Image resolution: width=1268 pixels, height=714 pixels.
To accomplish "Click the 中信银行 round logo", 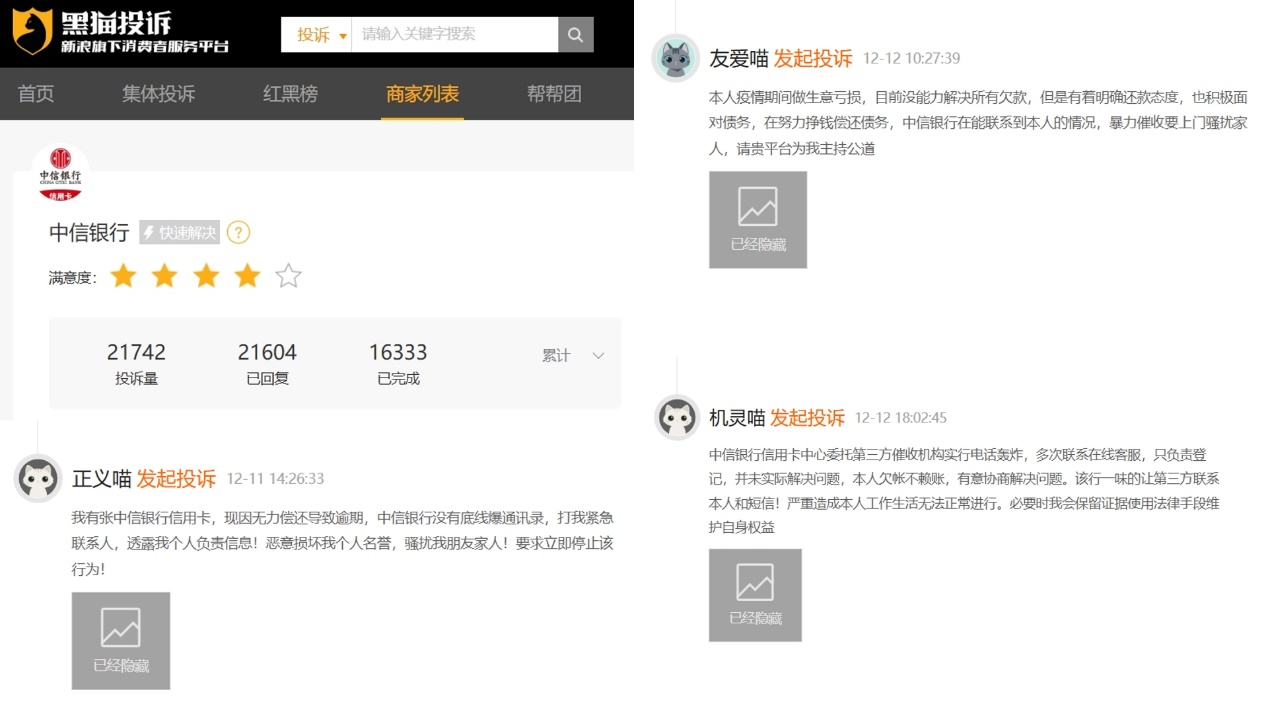I will [x=61, y=172].
